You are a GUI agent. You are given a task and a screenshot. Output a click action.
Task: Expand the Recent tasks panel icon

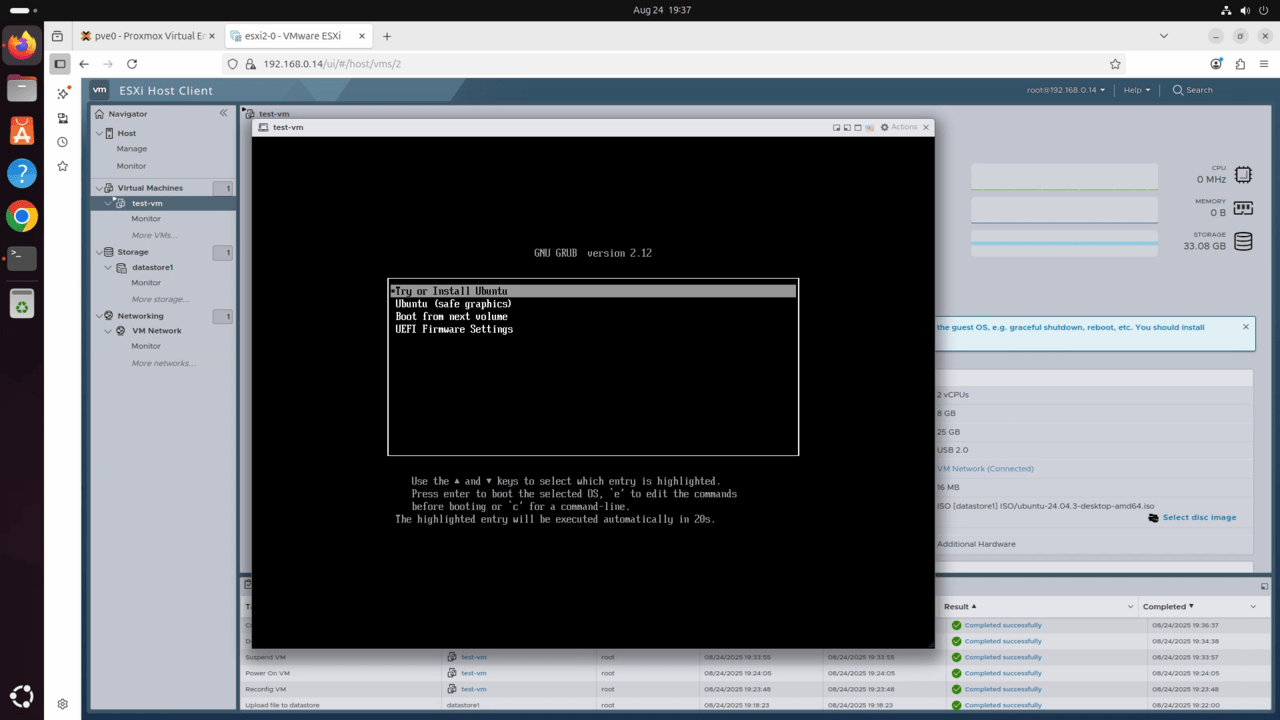(1264, 586)
